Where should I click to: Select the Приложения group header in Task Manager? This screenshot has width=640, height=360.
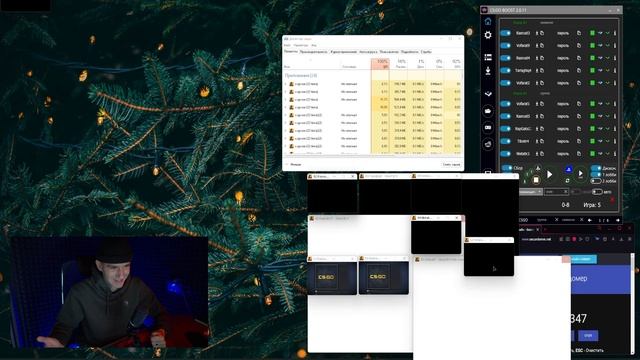coord(301,76)
